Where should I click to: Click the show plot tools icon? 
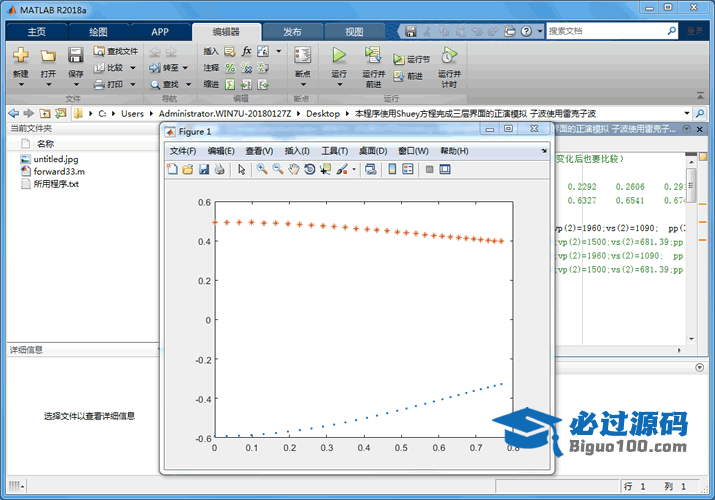pyautogui.click(x=445, y=170)
